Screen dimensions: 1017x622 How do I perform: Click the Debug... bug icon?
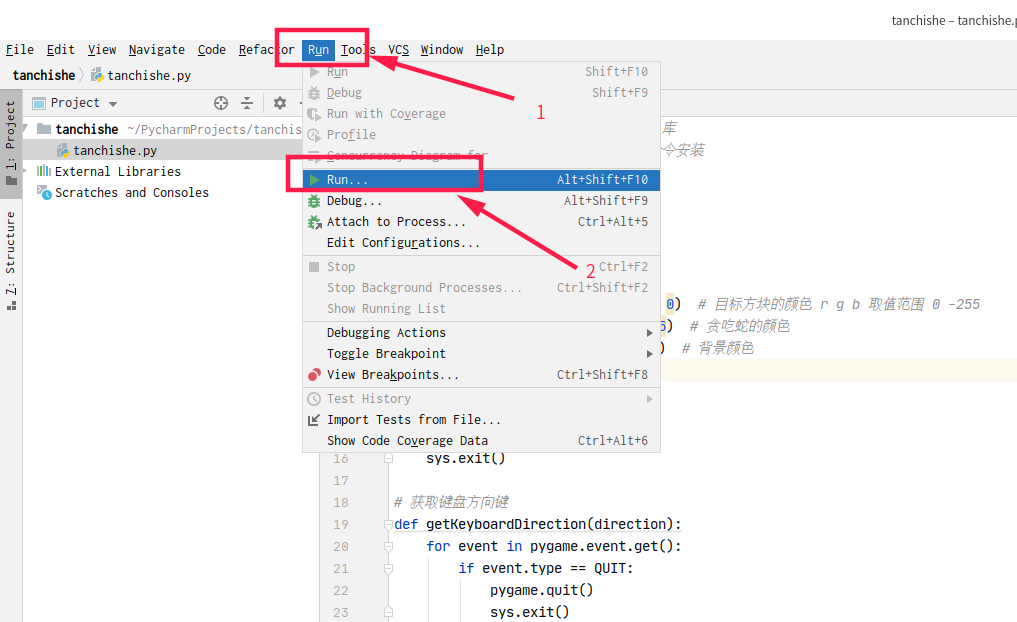[314, 201]
